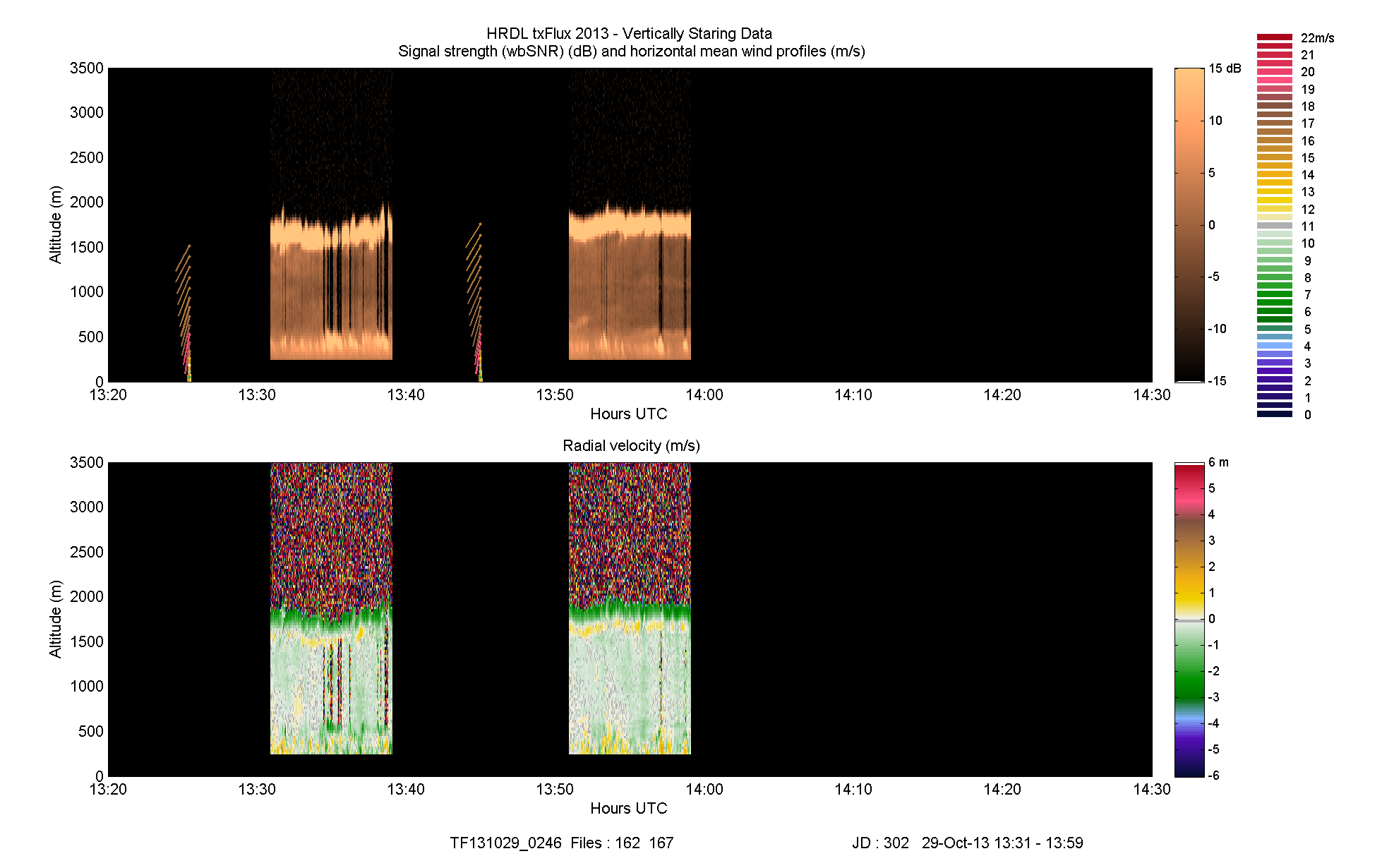Click '500' altitude tick on radial velocity plot
The image size is (1382, 868).
pyautogui.click(x=91, y=731)
